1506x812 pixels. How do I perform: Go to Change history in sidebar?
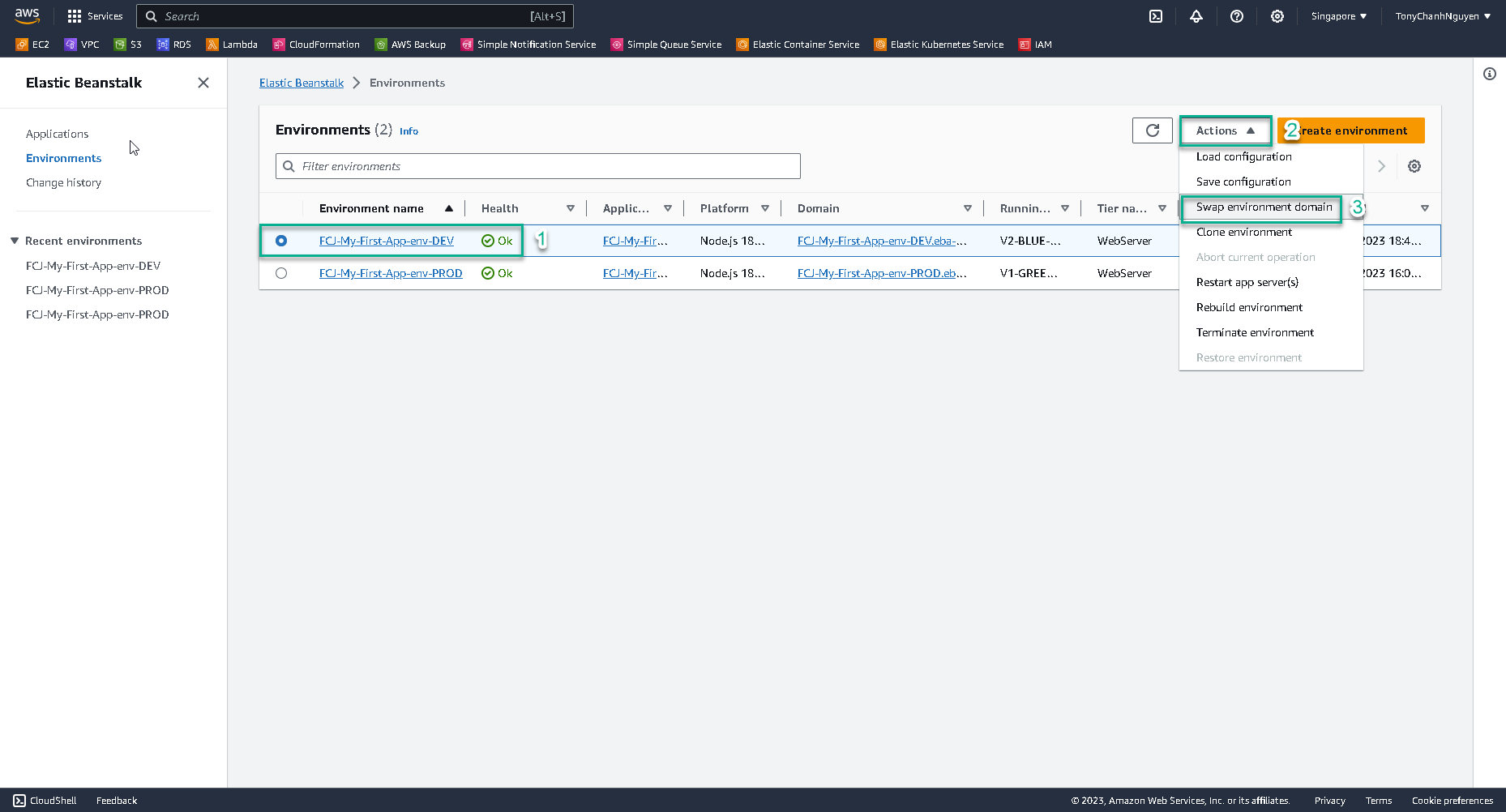pyautogui.click(x=63, y=182)
